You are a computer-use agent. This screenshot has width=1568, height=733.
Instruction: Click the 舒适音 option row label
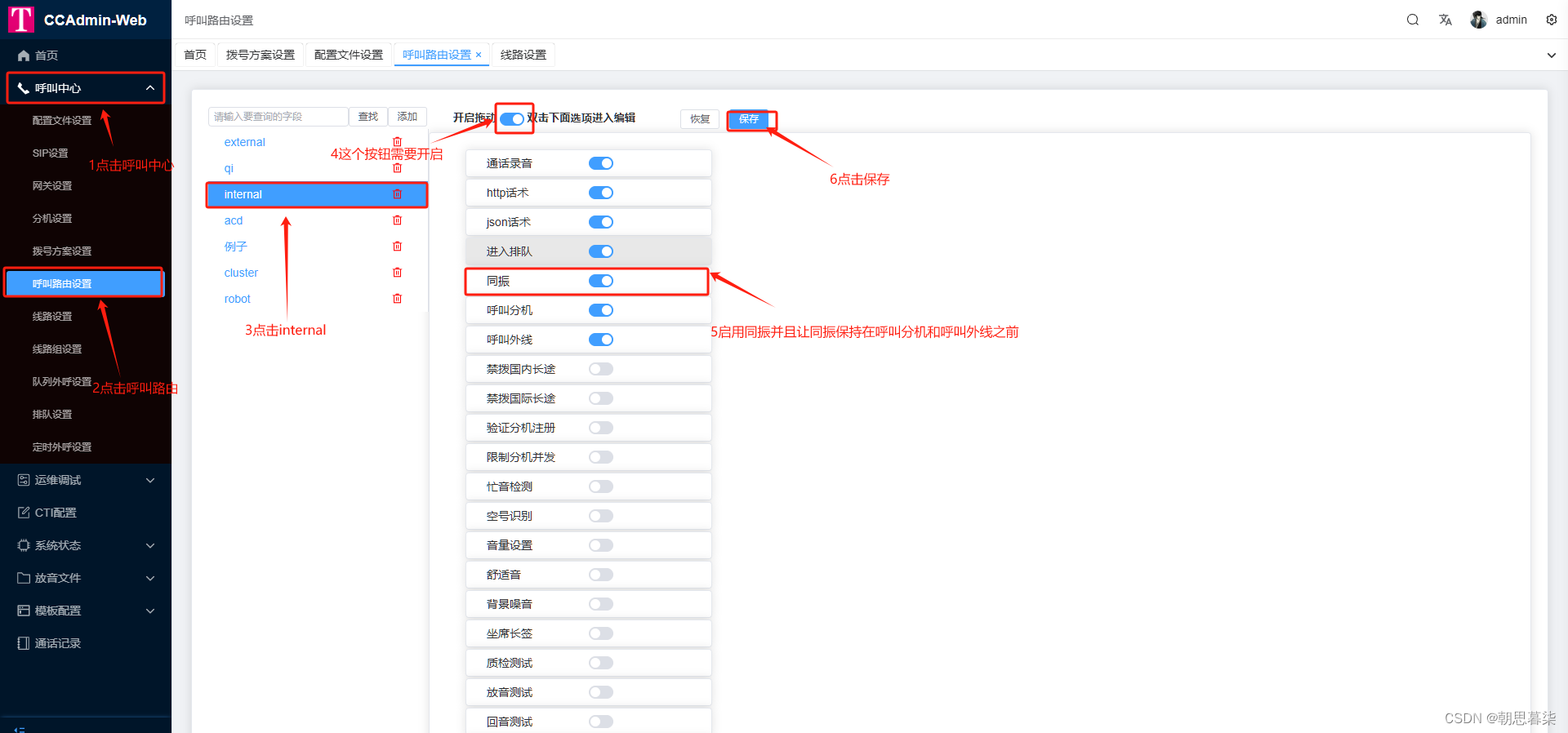click(504, 575)
